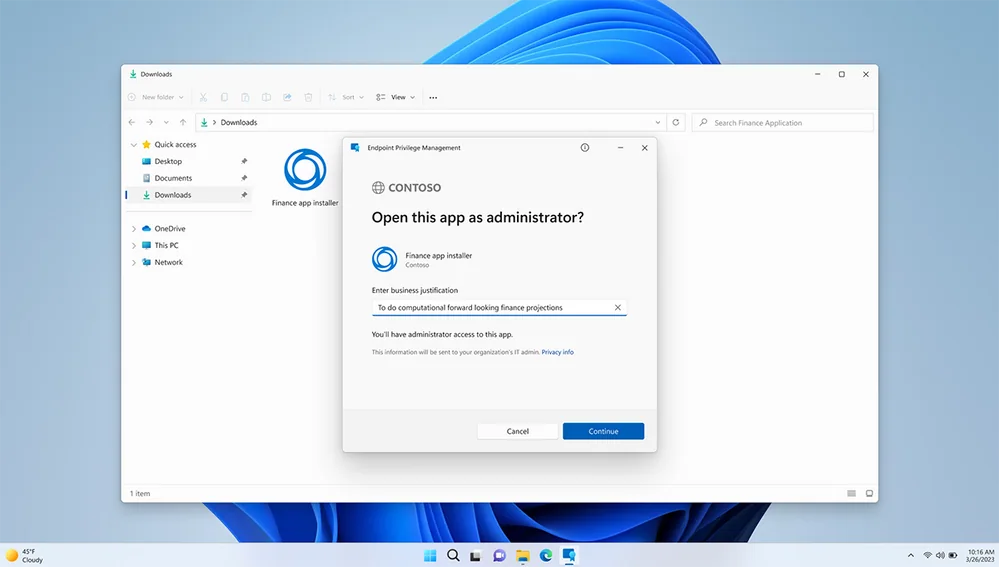Image resolution: width=999 pixels, height=567 pixels.
Task: Click the Downloads address bar path
Action: click(x=239, y=122)
